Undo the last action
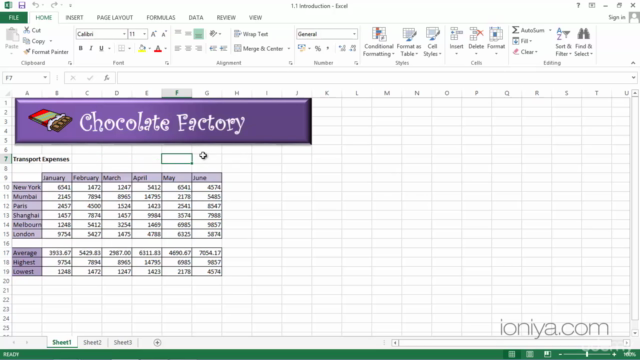The width and height of the screenshot is (640, 360). pos(36,5)
